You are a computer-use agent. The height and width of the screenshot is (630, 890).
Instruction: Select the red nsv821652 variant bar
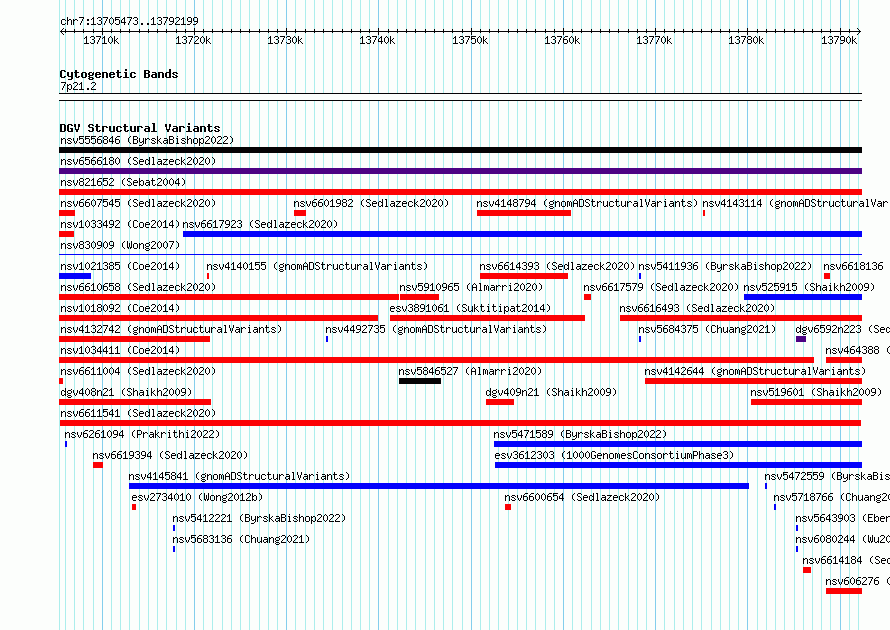tap(460, 192)
